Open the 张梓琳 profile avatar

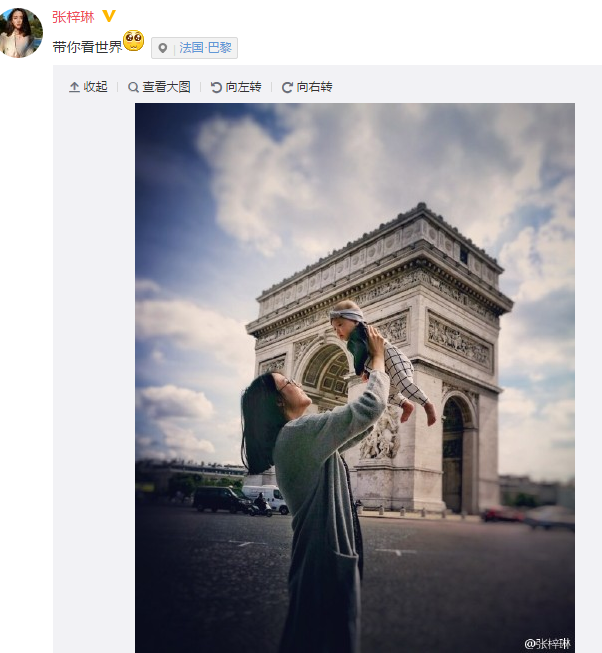pos(20,33)
